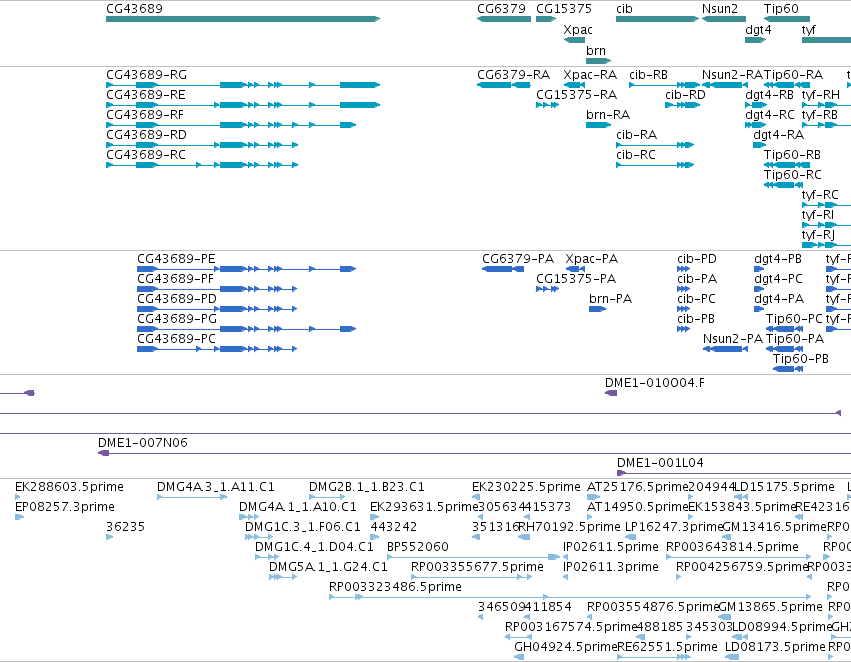Select the Tip60-PB protein
The image size is (851, 662).
coord(788,369)
